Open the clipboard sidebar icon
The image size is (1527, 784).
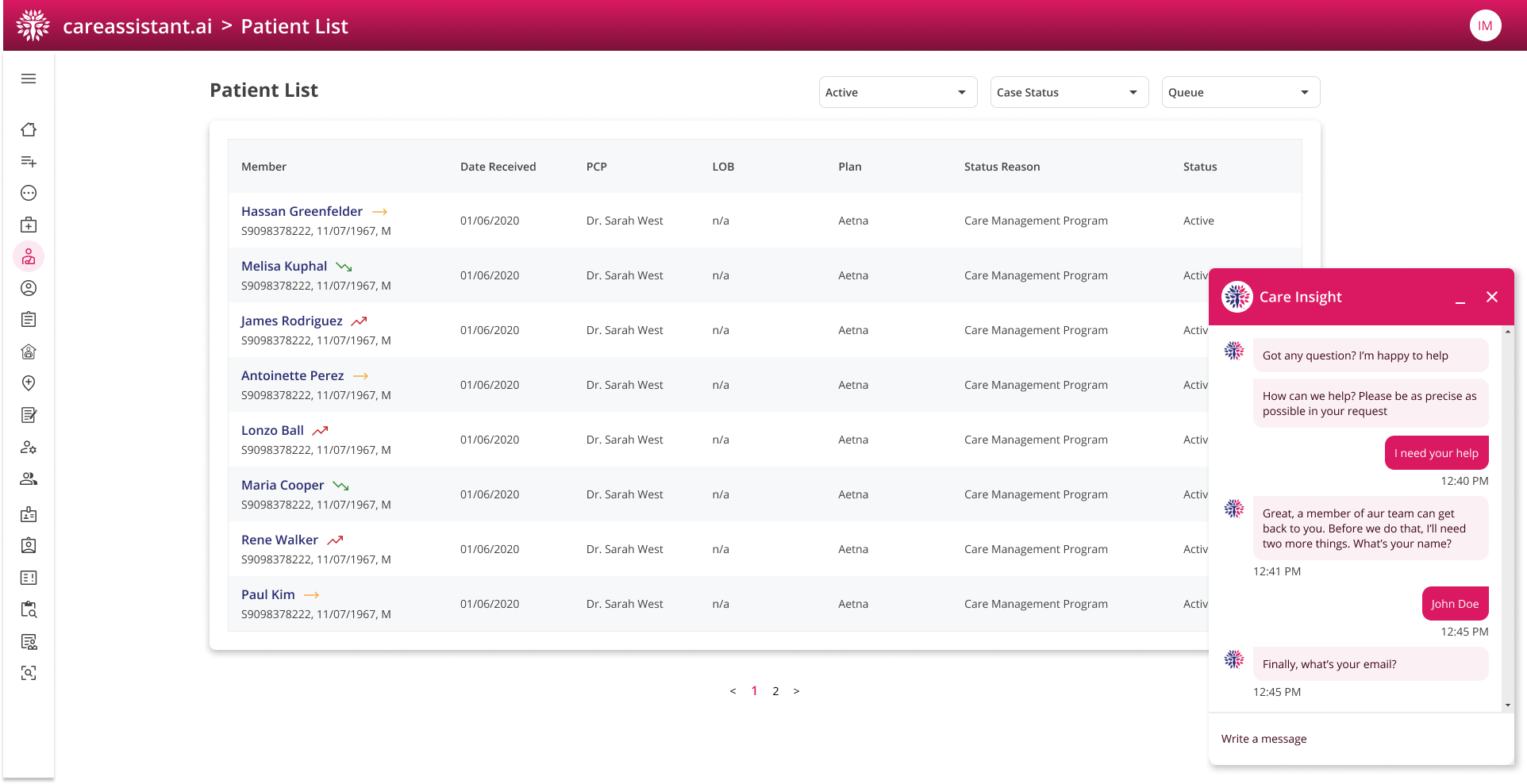[29, 320]
